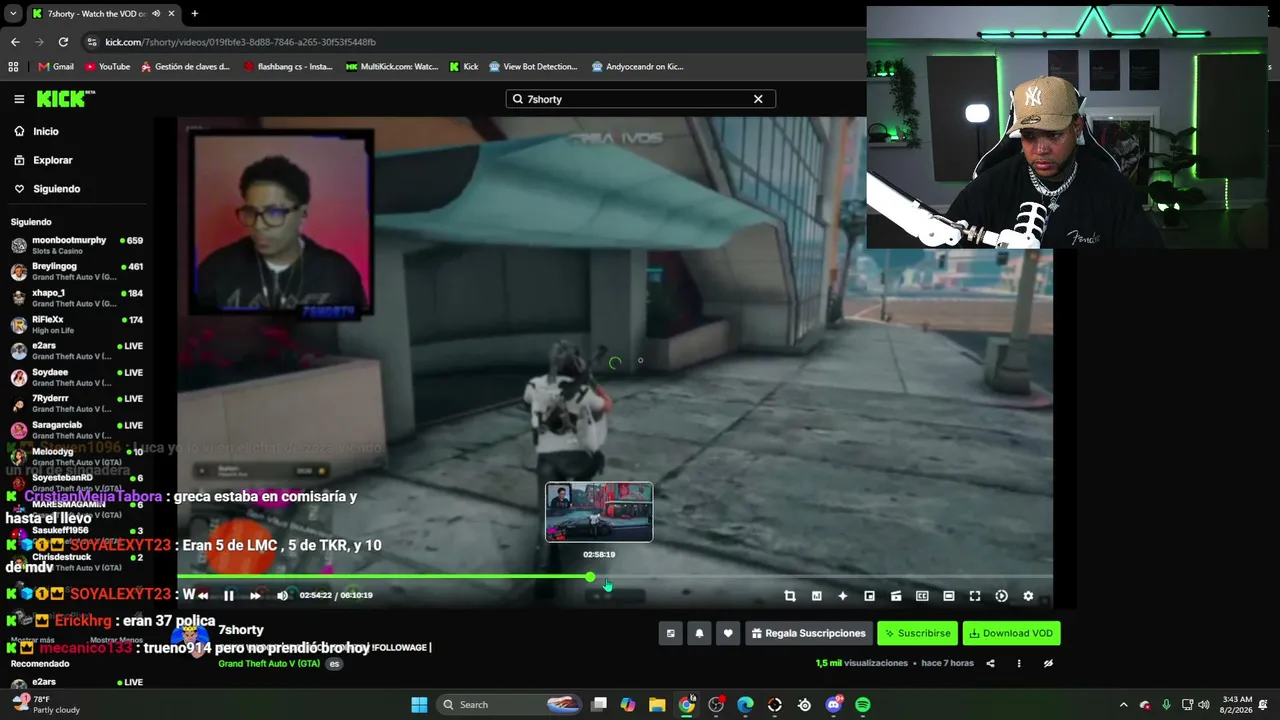Open Microsoft Edge from the taskbar
Screen dimensions: 1280x720
click(x=745, y=705)
